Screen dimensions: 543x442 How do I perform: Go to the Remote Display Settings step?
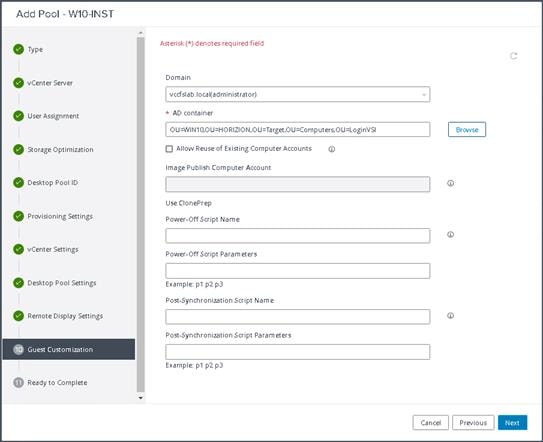[x=65, y=316]
